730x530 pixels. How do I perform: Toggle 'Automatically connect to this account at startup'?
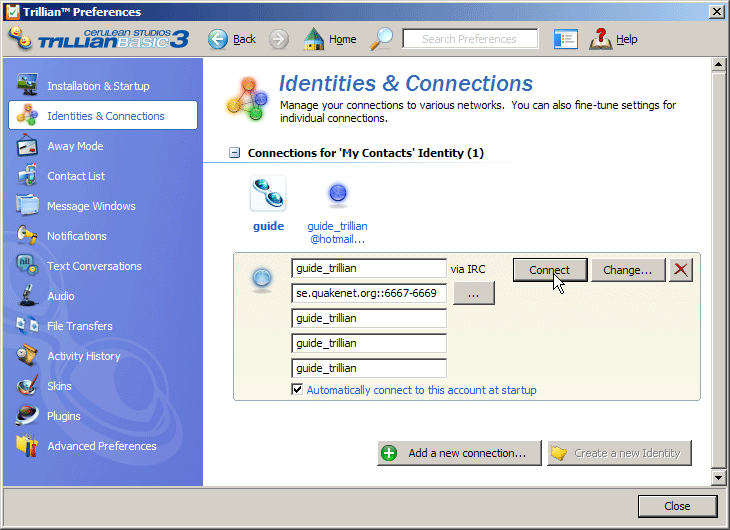pyautogui.click(x=297, y=389)
